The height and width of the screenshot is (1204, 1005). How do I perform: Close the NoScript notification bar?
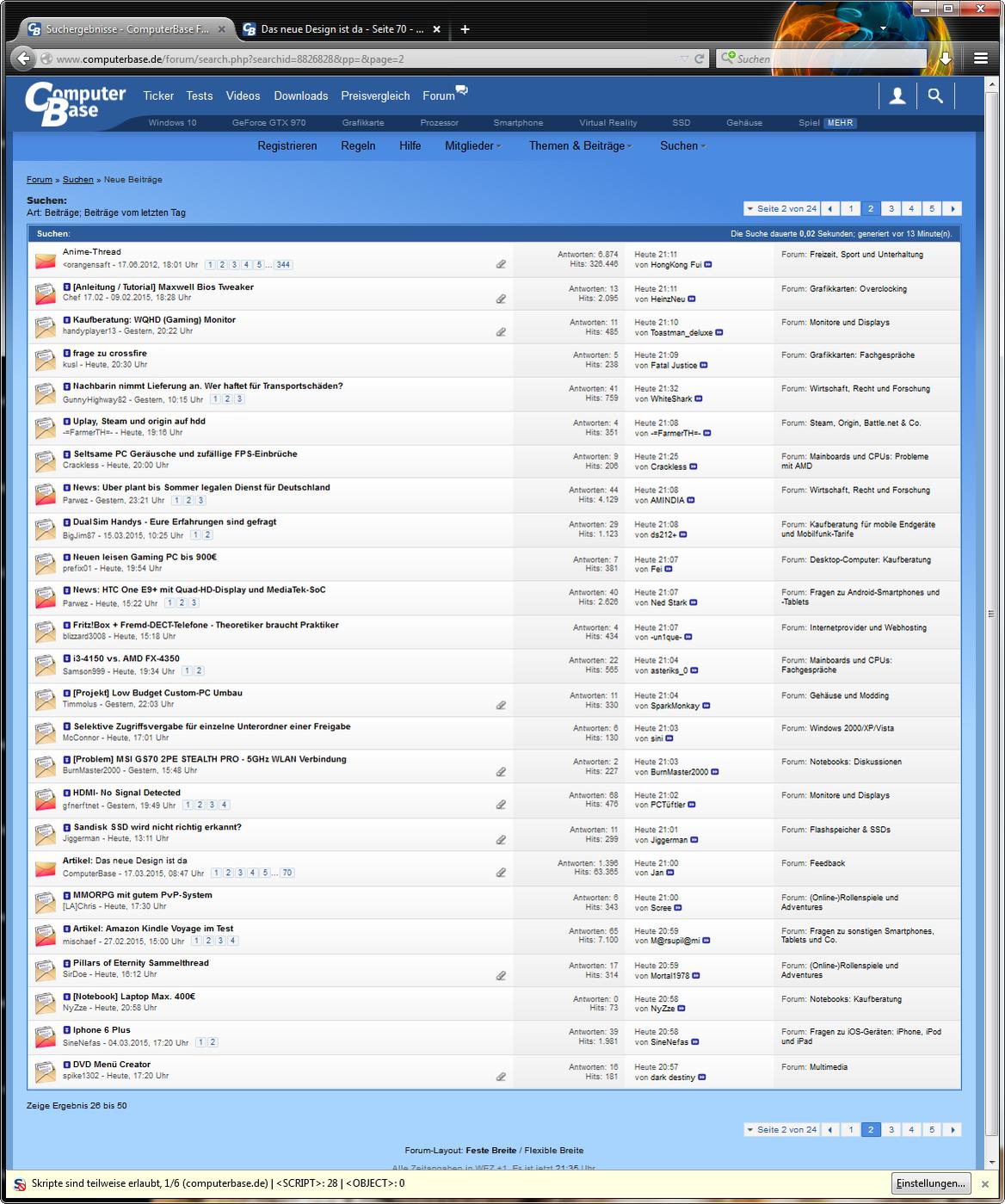coord(985,1184)
